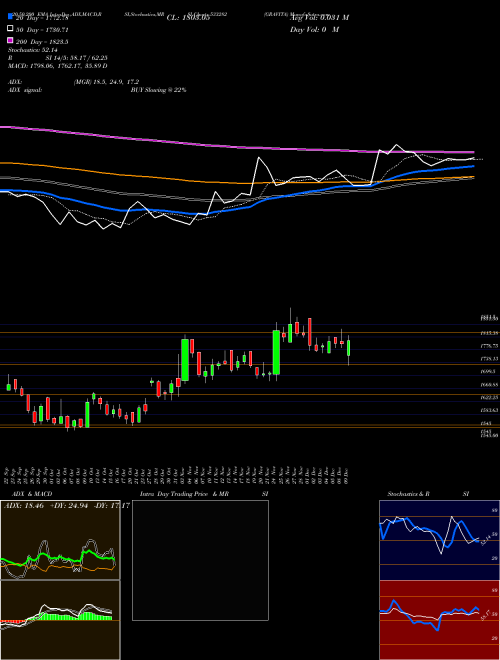The height and width of the screenshot is (660, 500).
Task: Click the 'ADX & MACD' panel title
Action: tap(32, 494)
